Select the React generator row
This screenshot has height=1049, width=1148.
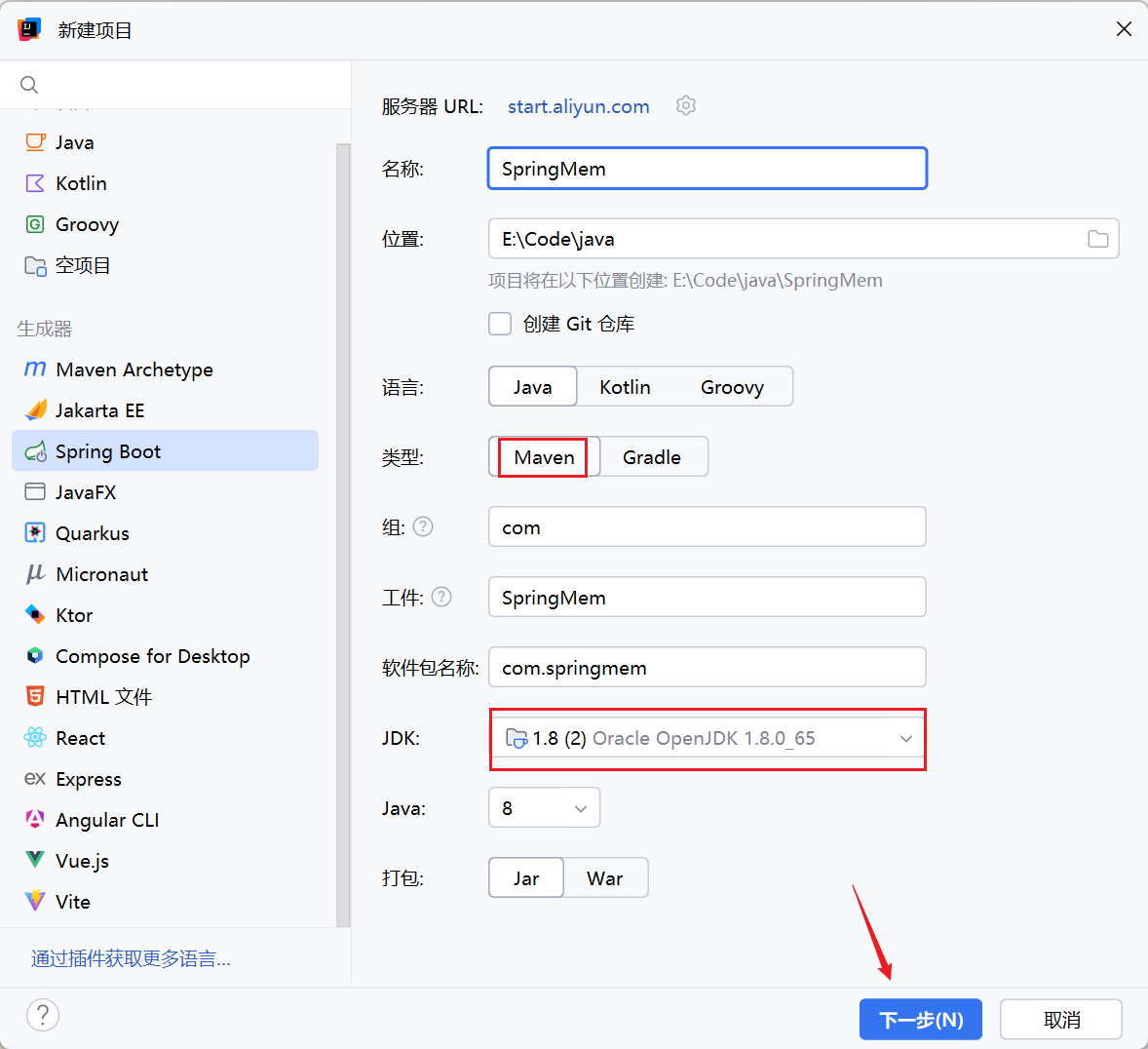click(166, 738)
